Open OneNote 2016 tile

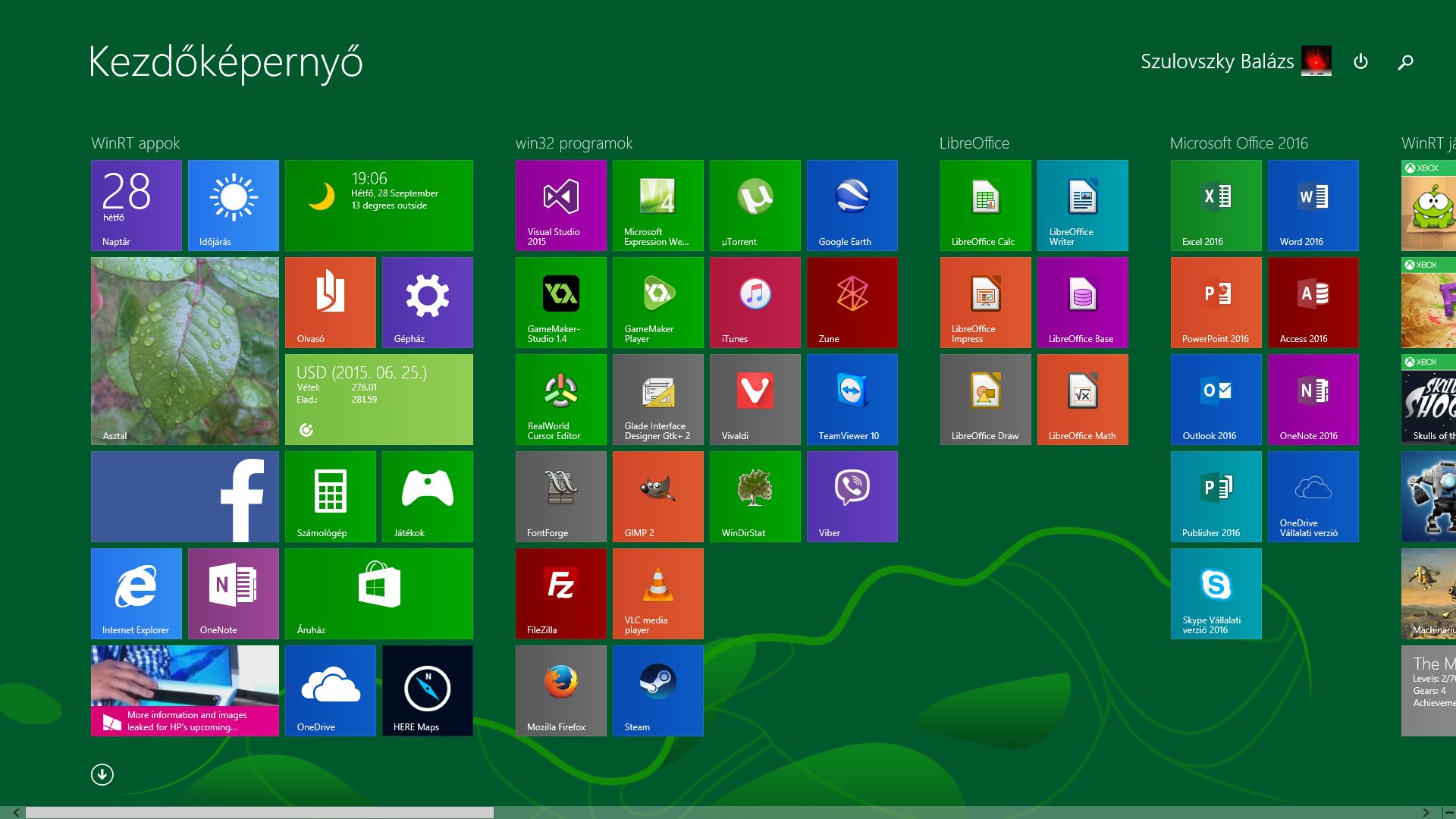1313,400
